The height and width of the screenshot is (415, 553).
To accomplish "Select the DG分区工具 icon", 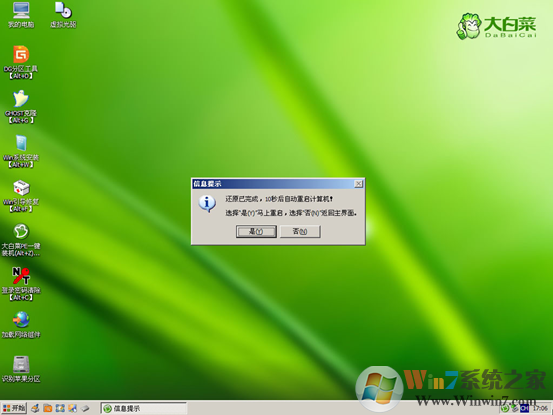I will click(x=21, y=62).
